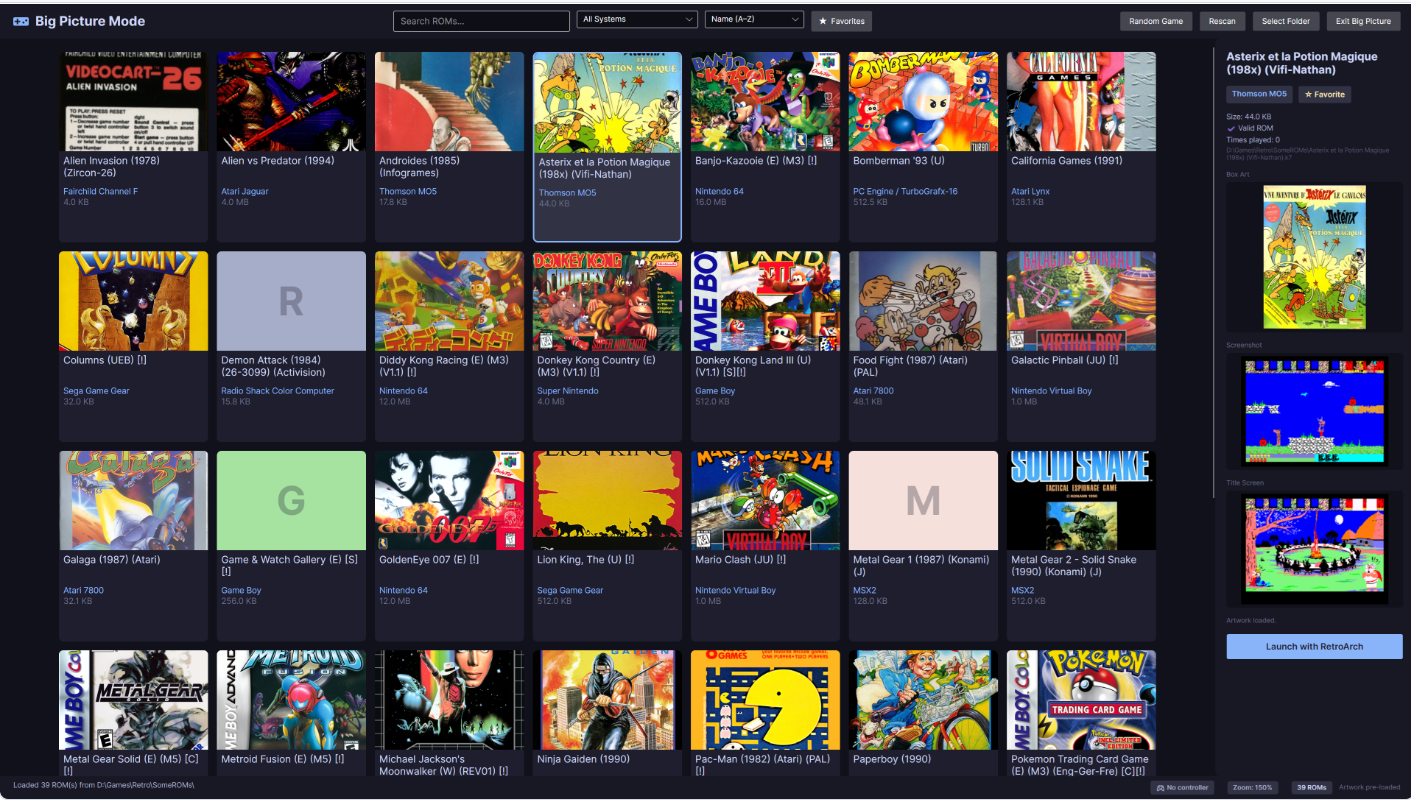The width and height of the screenshot is (1411, 800).
Task: Click the Valid ROM checkmark icon
Action: tap(1231, 128)
